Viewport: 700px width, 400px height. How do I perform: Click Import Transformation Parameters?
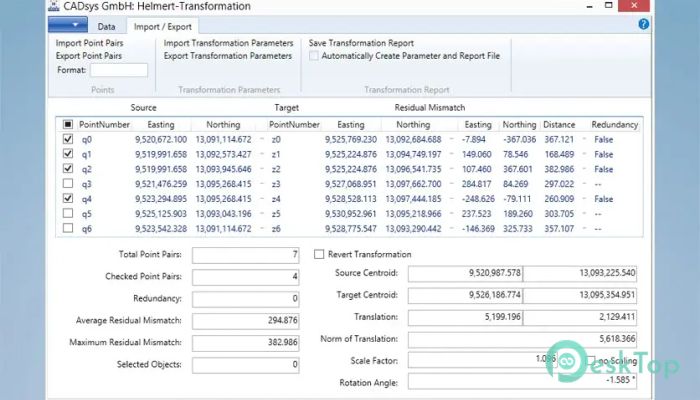228,44
